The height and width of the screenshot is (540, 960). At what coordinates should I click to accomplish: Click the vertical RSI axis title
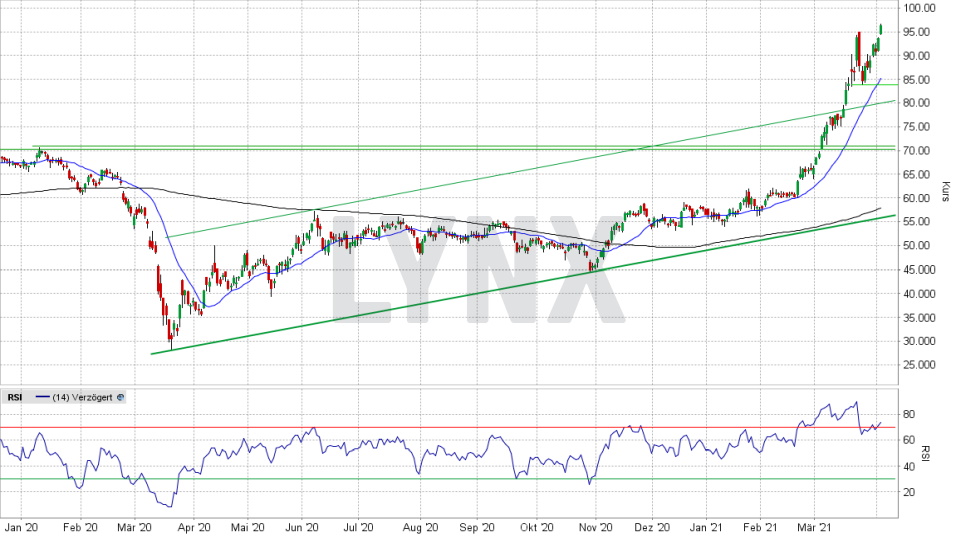(926, 454)
